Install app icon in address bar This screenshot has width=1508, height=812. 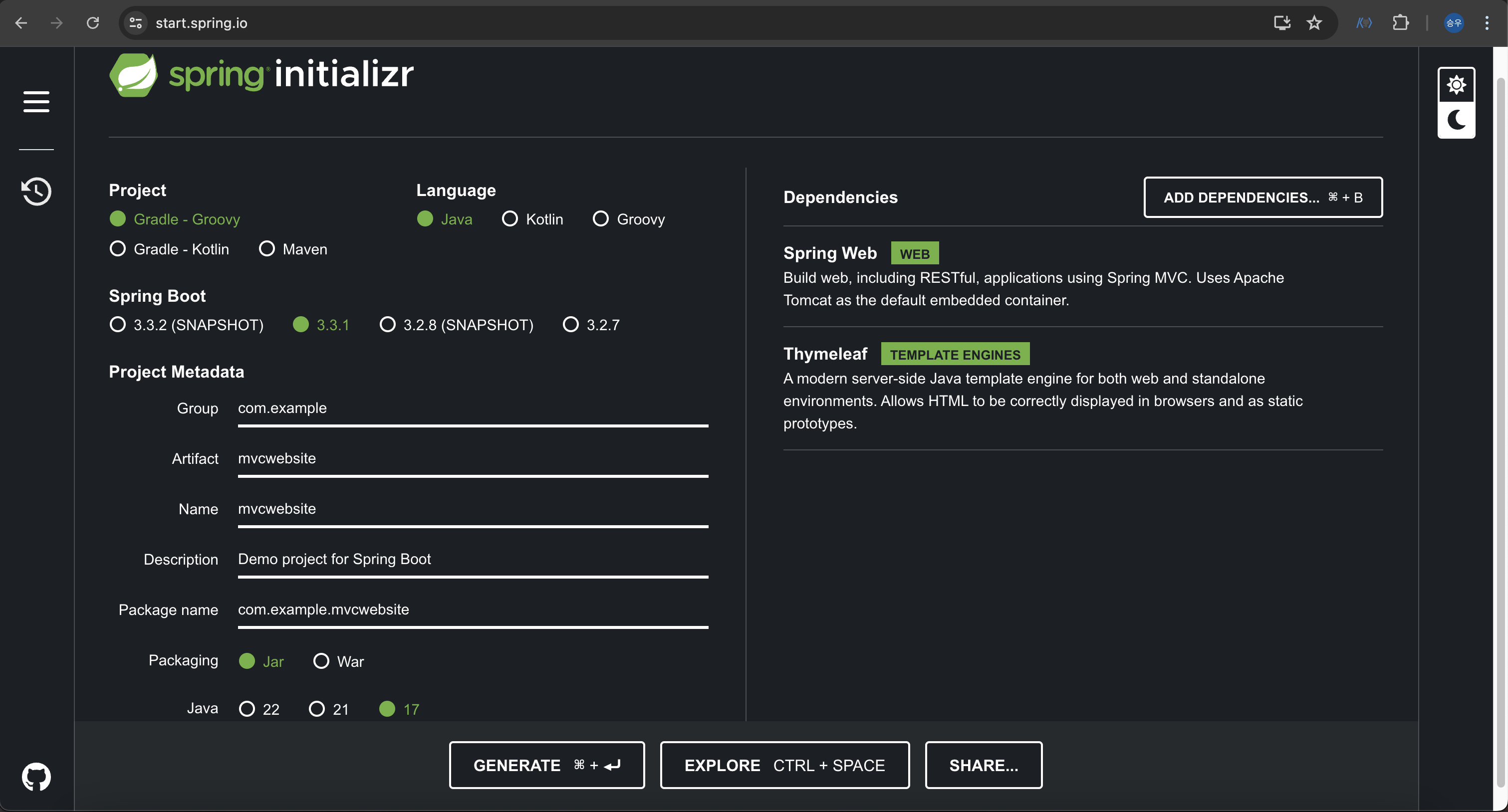[1282, 23]
